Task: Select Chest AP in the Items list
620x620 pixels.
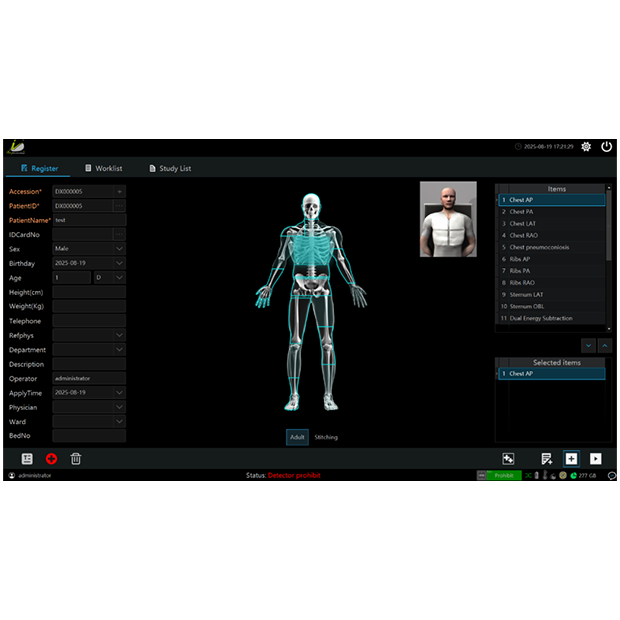Action: pyautogui.click(x=552, y=200)
